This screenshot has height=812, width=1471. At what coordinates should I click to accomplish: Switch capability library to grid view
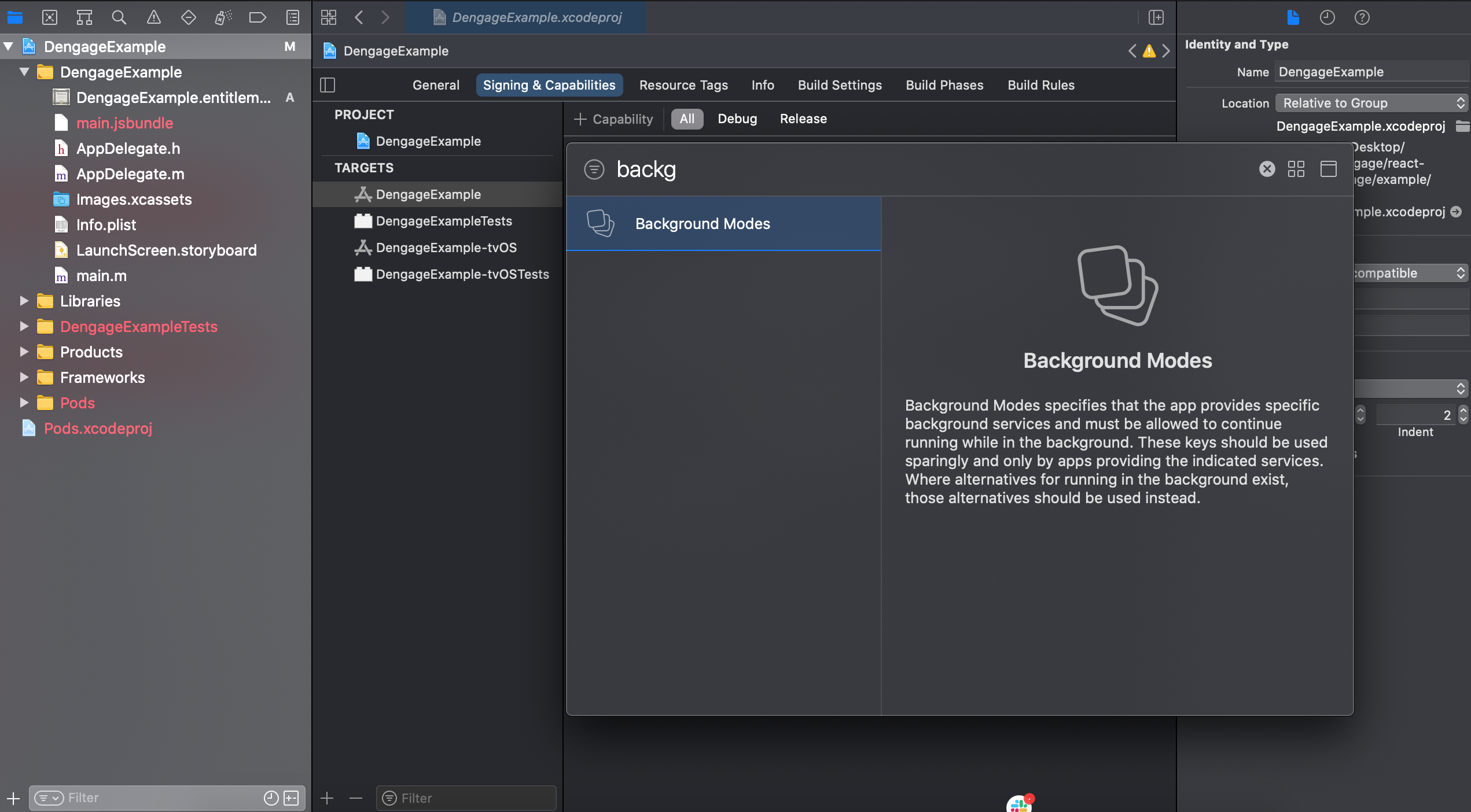pos(1296,169)
